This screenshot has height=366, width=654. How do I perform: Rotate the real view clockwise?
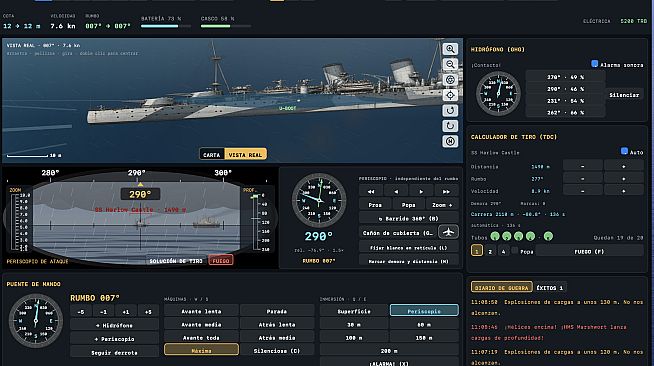(450, 126)
